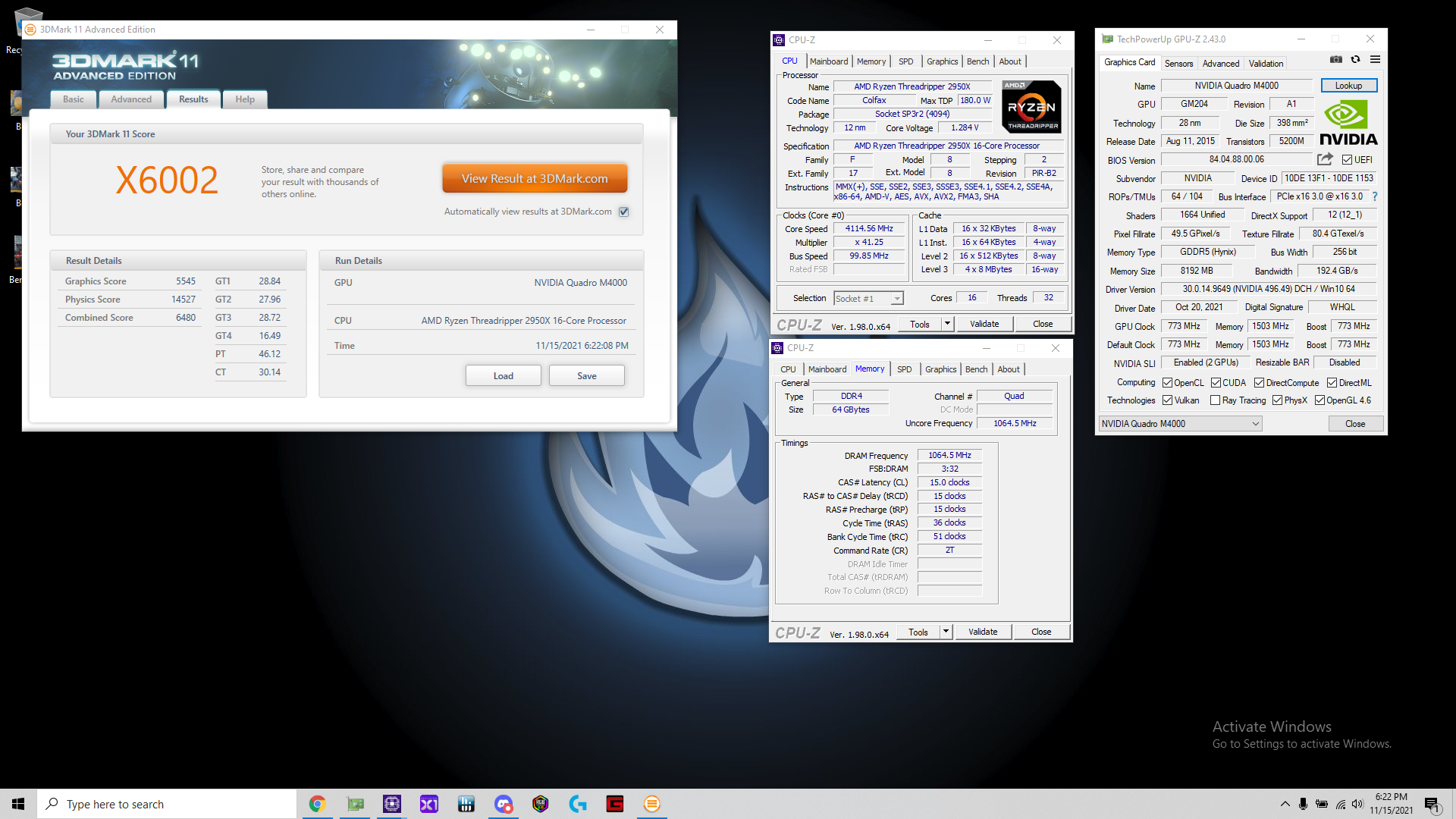Click the volume speaker tray icon

click(1357, 804)
